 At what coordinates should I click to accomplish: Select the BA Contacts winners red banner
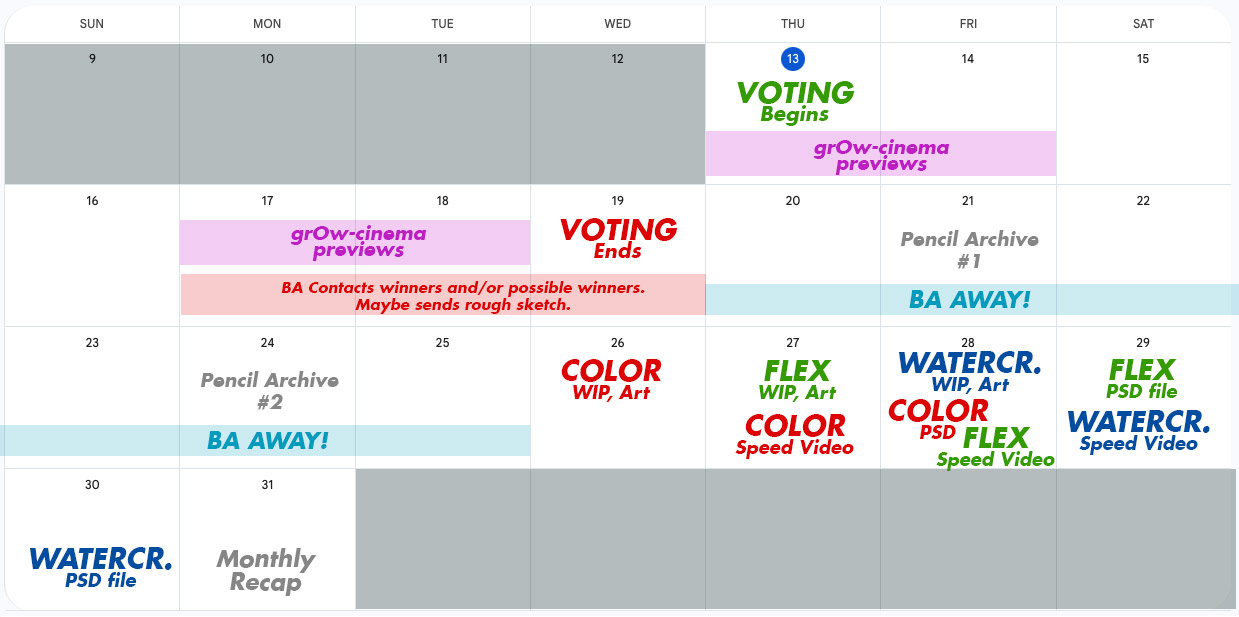[443, 295]
